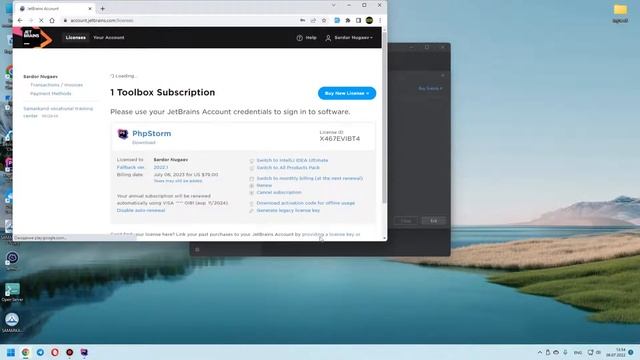Close the JetBrains Account tab
640x360 pixels.
(90, 8)
